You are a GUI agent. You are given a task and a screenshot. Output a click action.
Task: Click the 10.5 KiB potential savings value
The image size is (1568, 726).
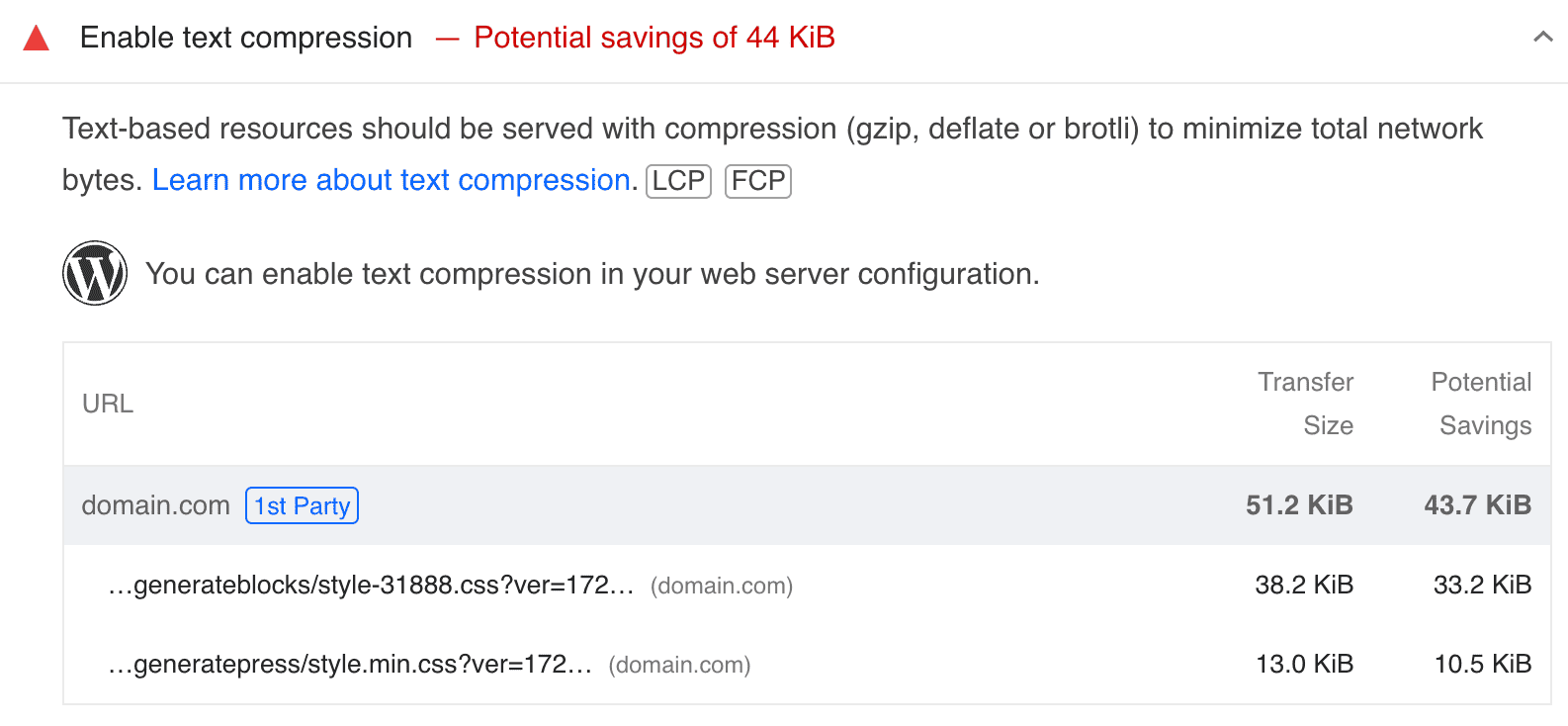1482,665
